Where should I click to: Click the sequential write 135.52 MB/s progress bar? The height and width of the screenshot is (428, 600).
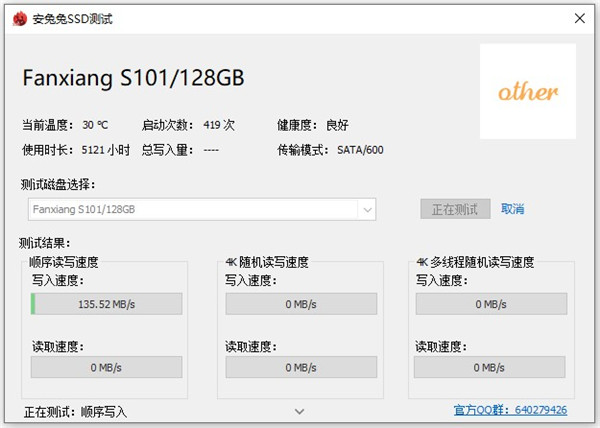pos(106,304)
